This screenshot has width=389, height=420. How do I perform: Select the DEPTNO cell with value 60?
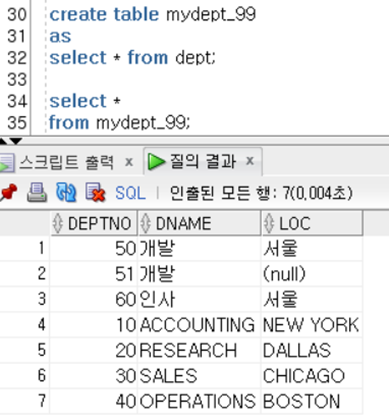(94, 299)
